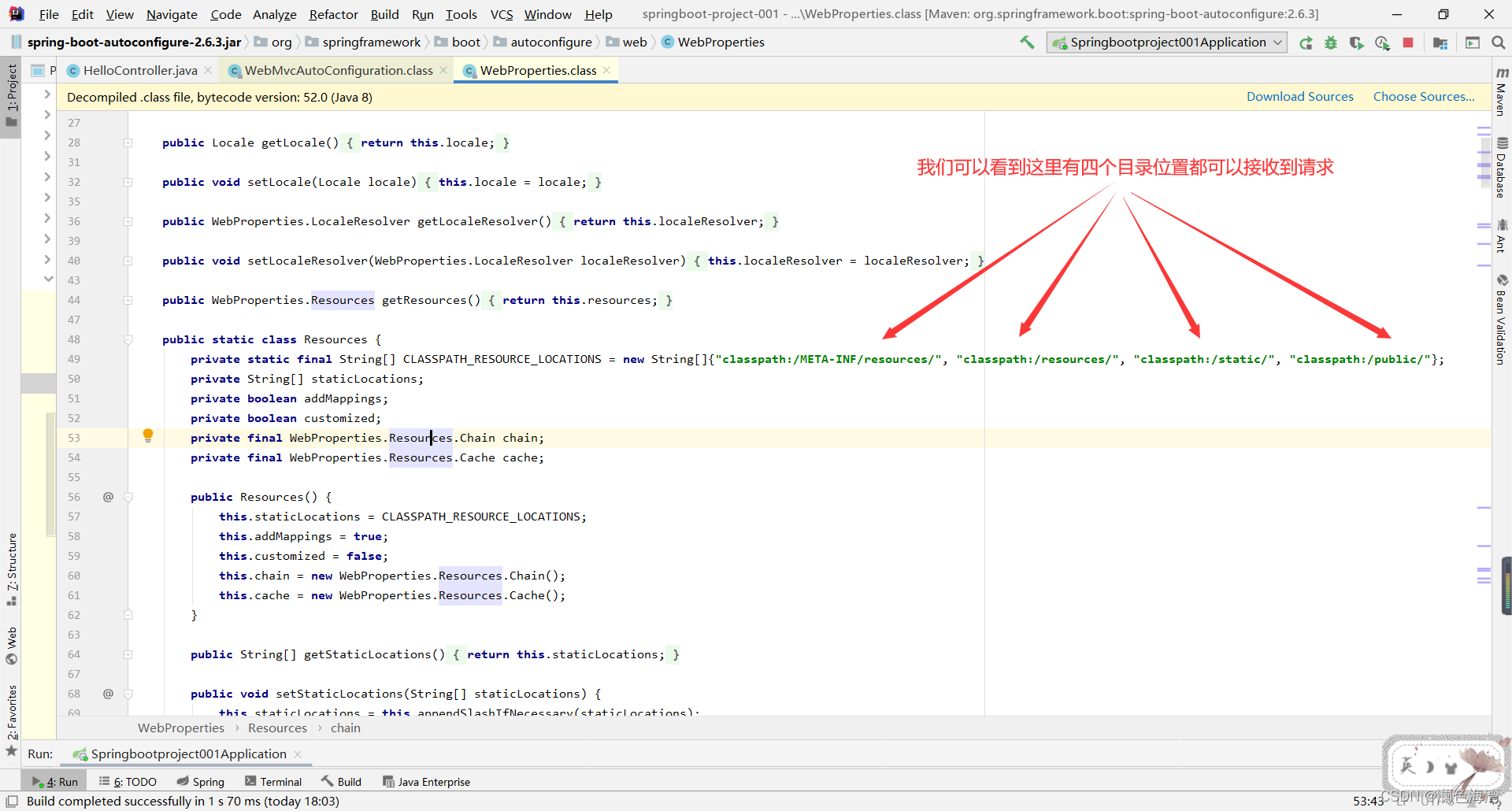Click WebProperties in editor breadcrumb

181,728
